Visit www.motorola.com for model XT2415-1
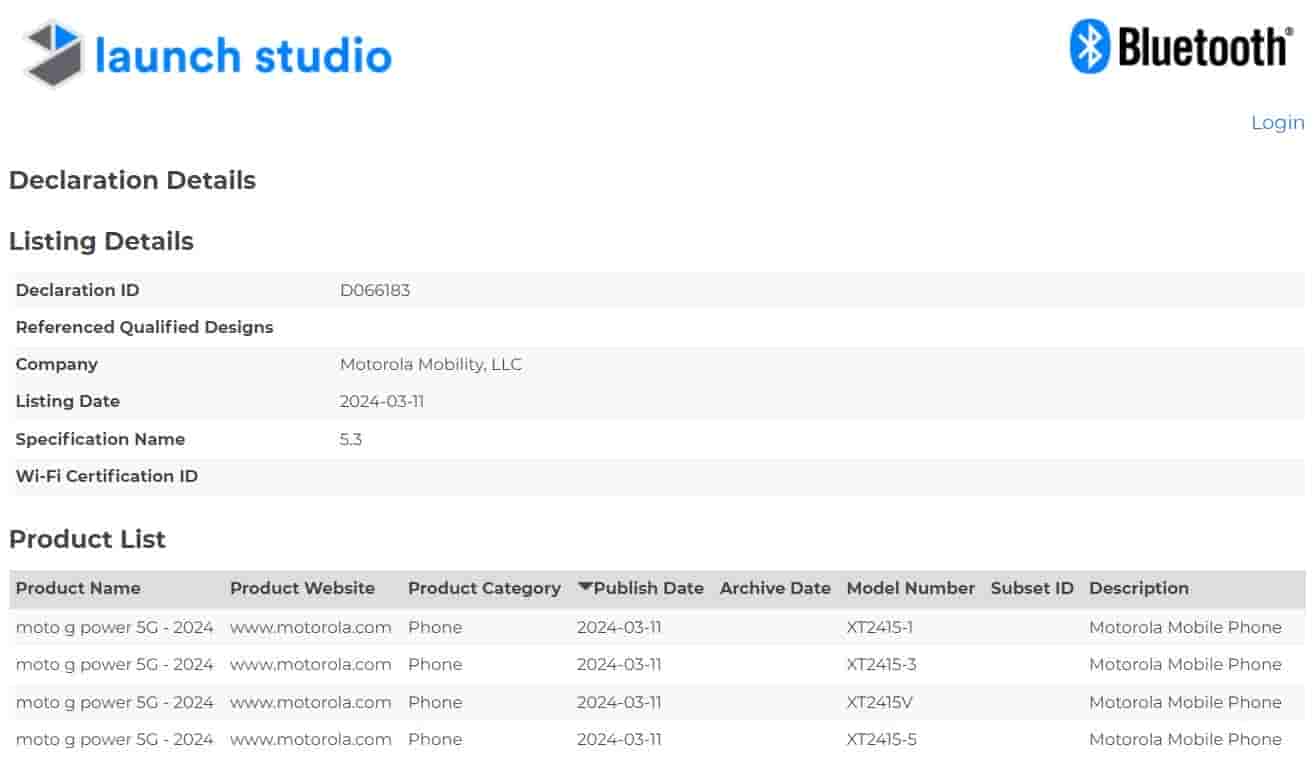The image size is (1315, 772). click(x=310, y=627)
